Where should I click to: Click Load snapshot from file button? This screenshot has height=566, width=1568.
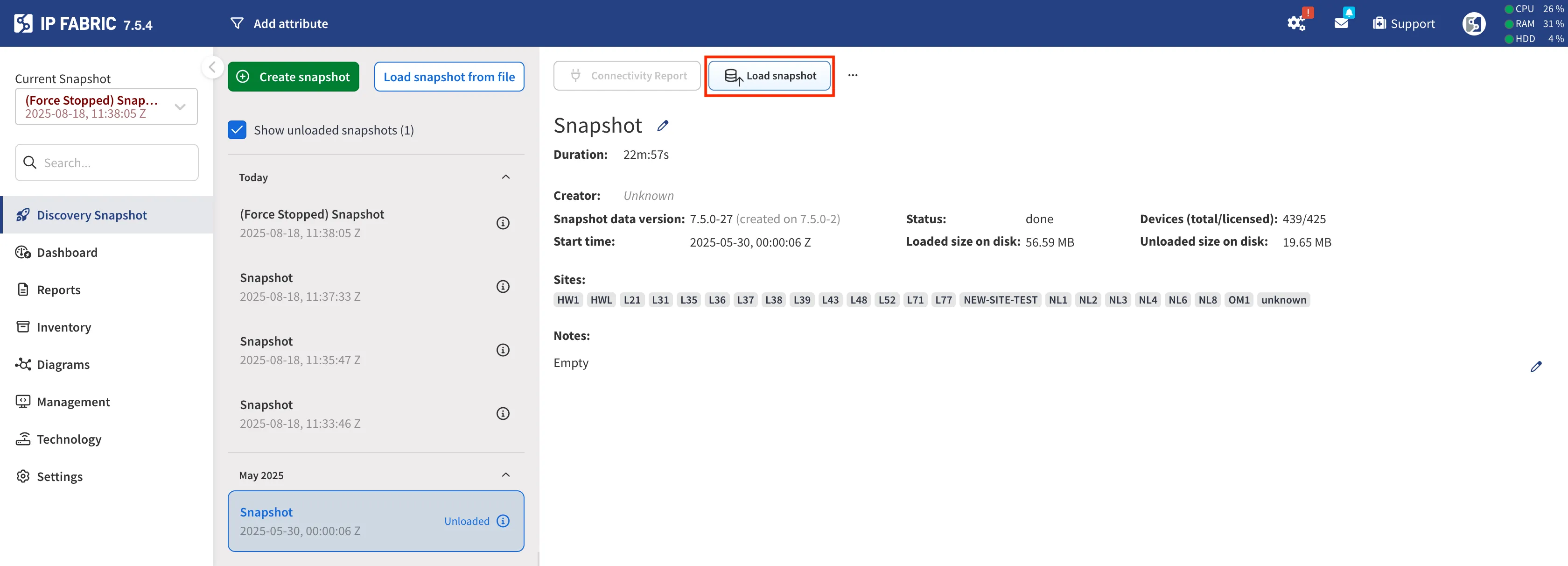(x=448, y=77)
